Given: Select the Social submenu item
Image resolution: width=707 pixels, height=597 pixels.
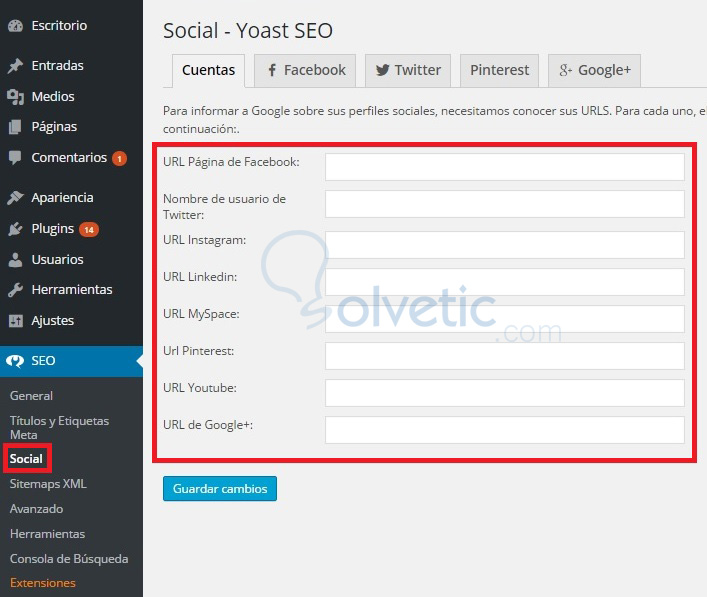Looking at the screenshot, I should tap(26, 459).
